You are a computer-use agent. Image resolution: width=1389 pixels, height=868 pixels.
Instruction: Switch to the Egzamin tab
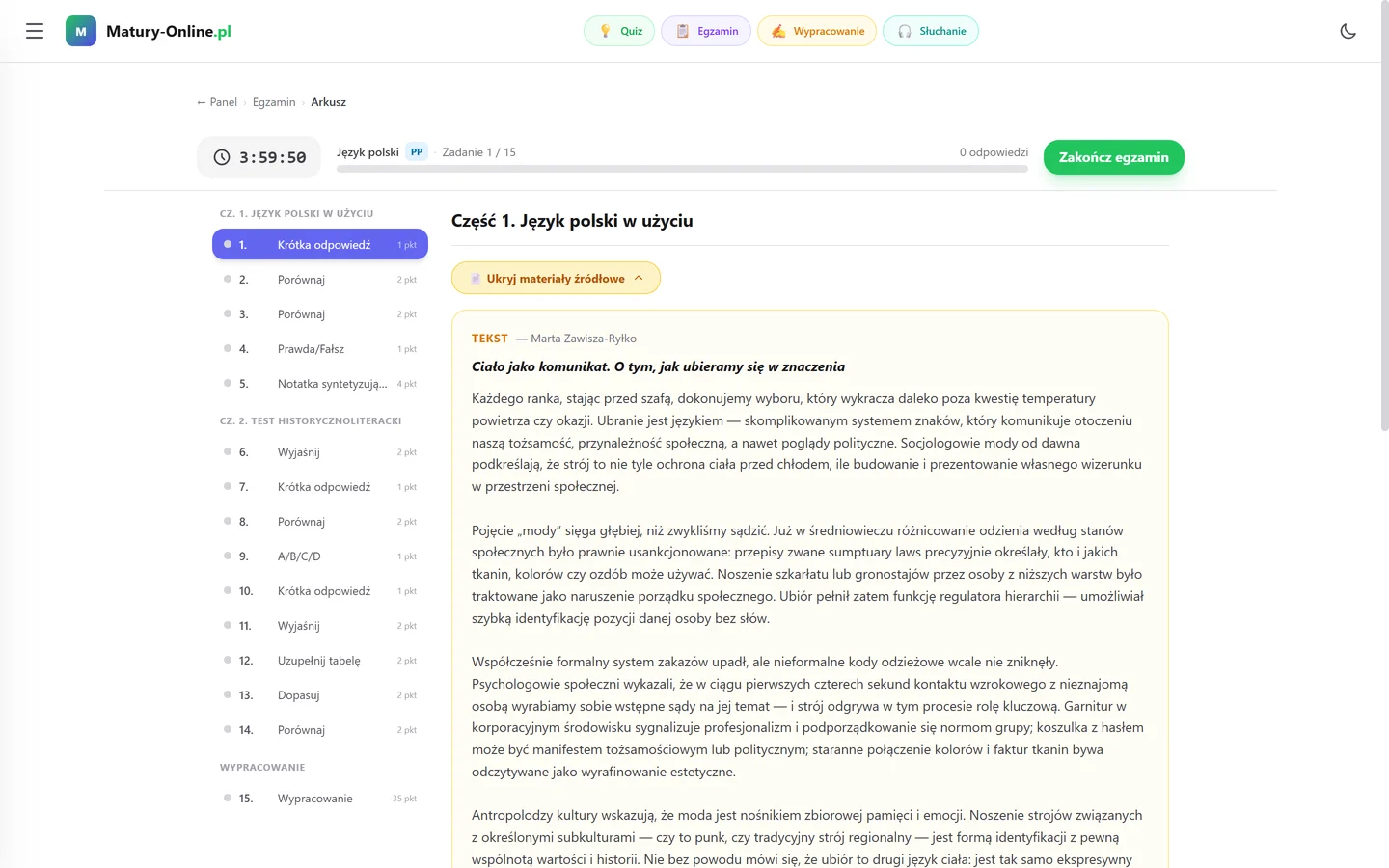[x=706, y=31]
